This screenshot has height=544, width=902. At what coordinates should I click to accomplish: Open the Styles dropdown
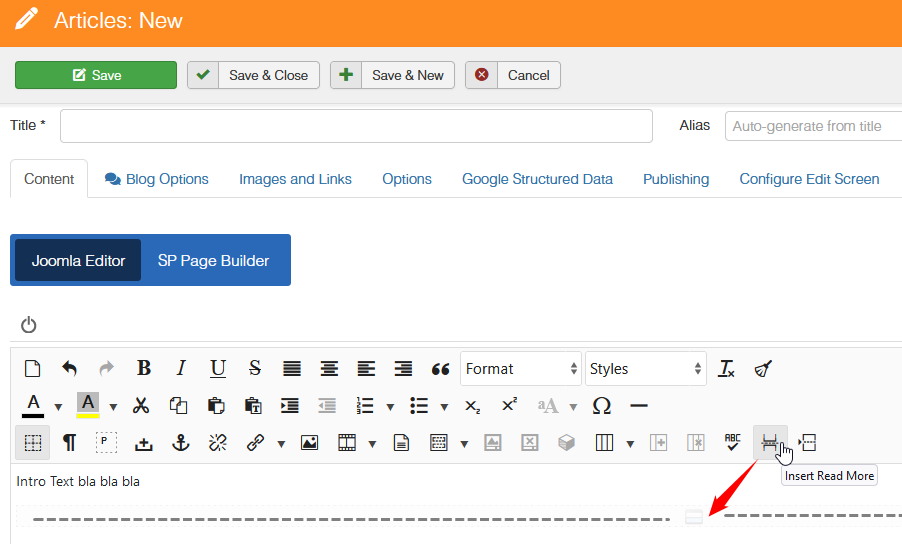(x=645, y=368)
